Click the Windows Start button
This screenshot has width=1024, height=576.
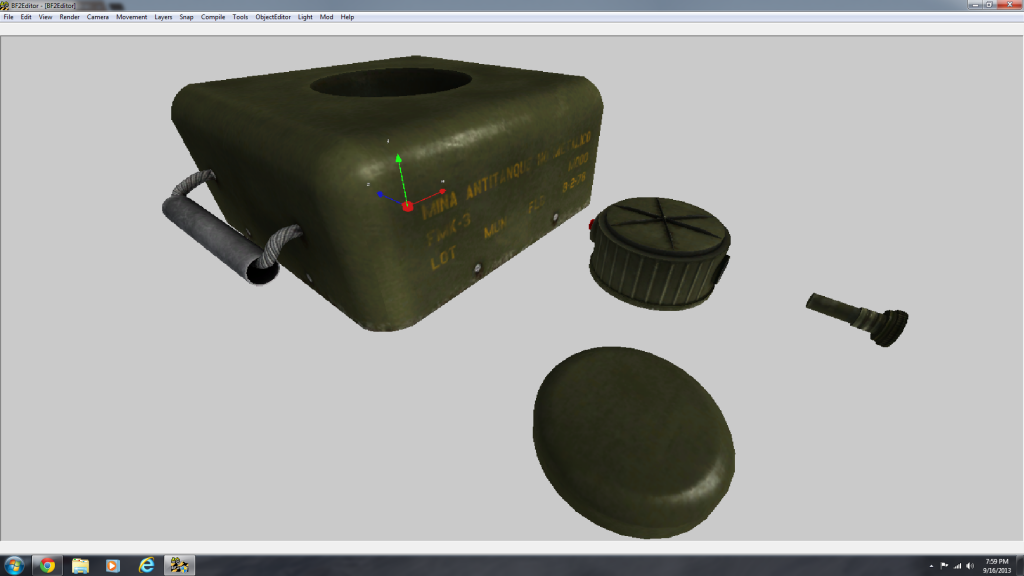coord(15,565)
